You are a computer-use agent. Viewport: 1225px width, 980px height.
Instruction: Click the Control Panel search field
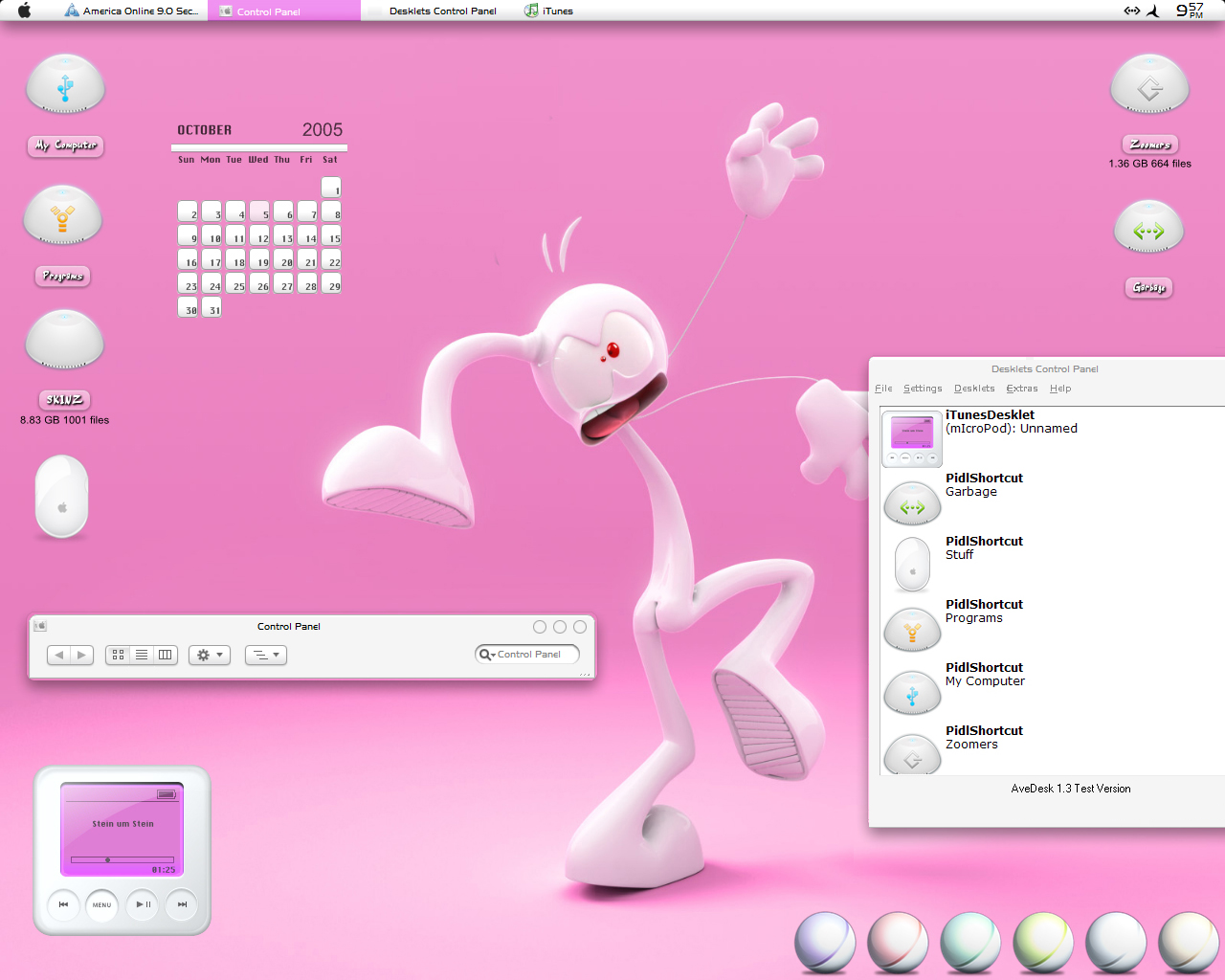click(x=528, y=655)
